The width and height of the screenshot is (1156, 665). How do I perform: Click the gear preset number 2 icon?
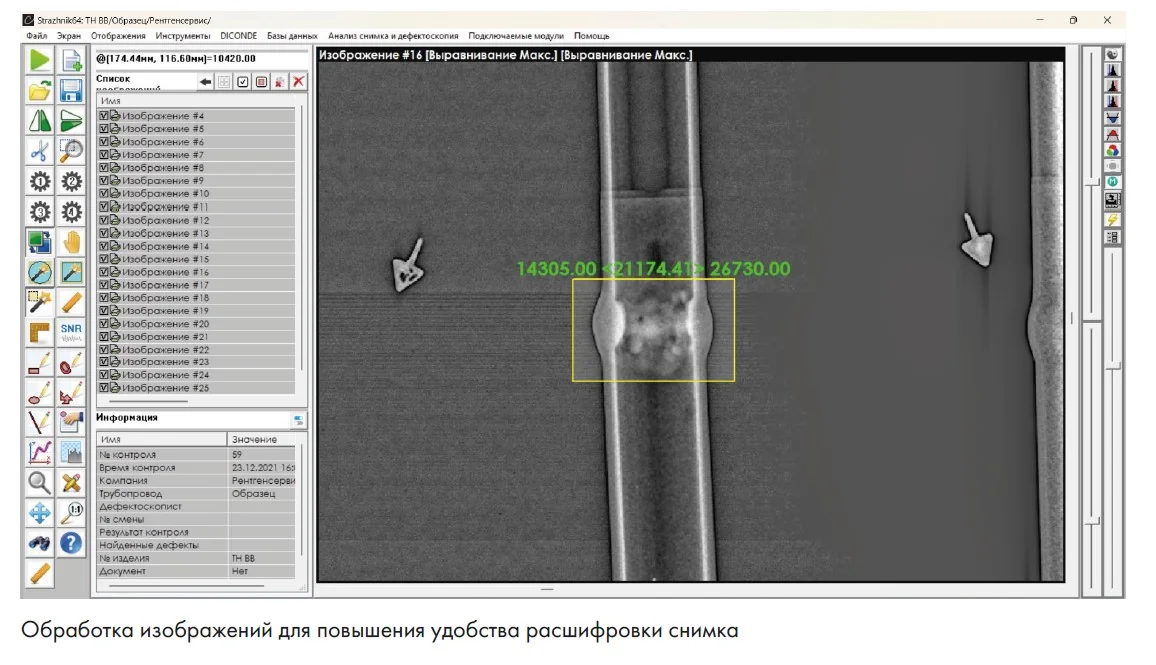click(x=72, y=181)
